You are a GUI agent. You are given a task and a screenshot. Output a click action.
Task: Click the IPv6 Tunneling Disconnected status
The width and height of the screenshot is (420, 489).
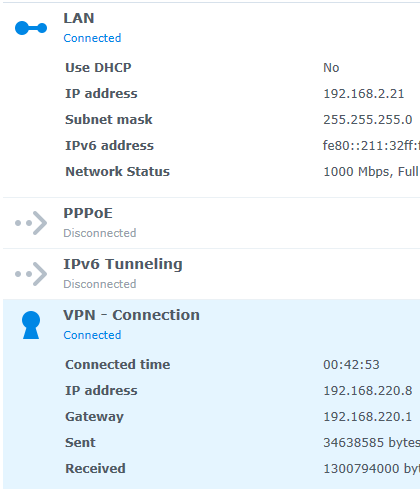click(x=100, y=284)
